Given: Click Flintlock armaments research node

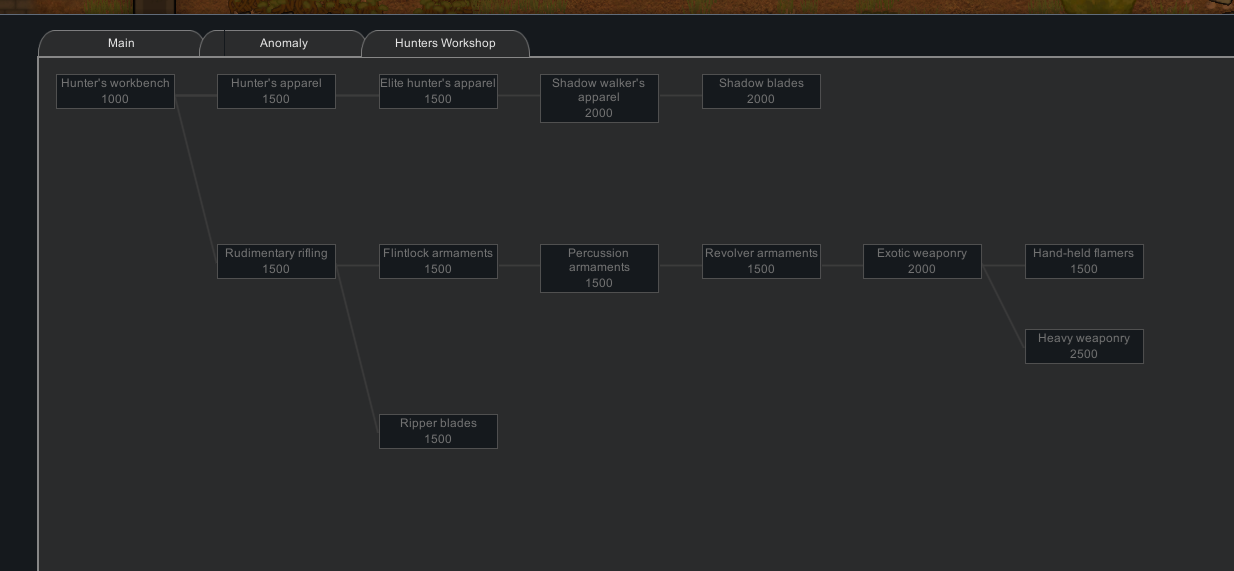Looking at the screenshot, I should [438, 261].
